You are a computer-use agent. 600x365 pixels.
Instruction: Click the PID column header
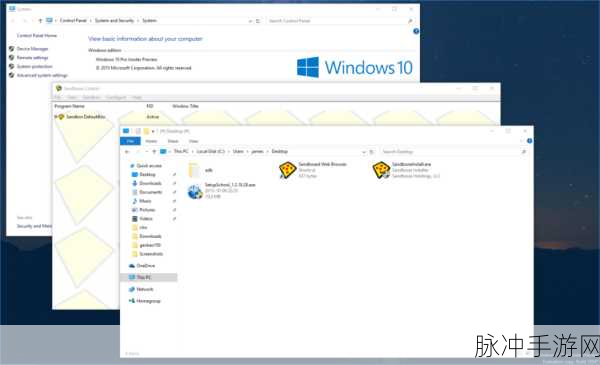pyautogui.click(x=150, y=106)
